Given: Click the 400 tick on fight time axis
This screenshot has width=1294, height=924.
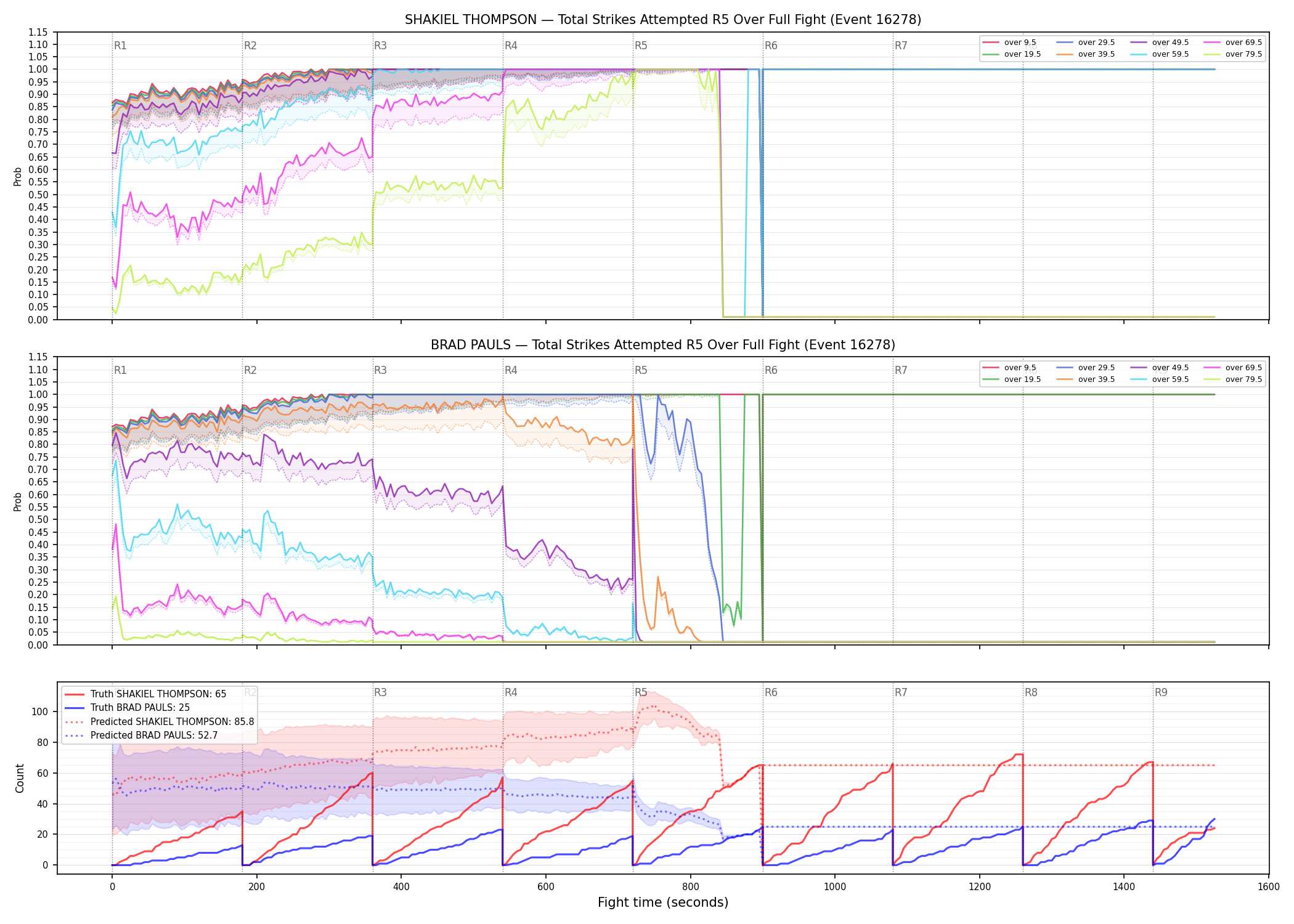Looking at the screenshot, I should point(401,887).
